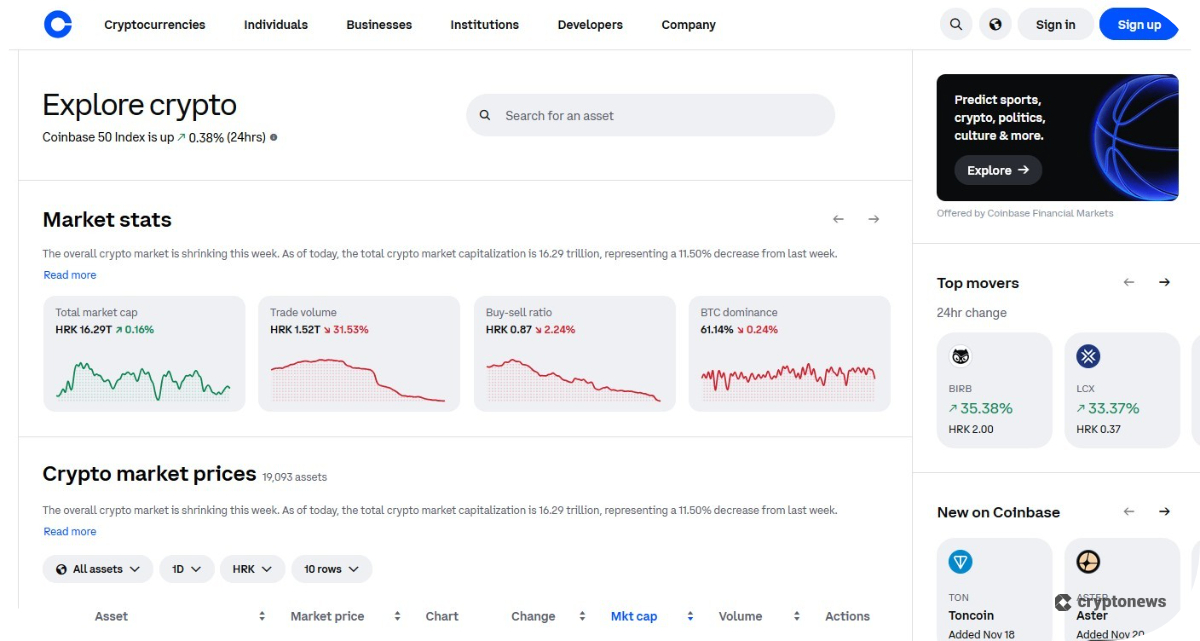The width and height of the screenshot is (1200, 641).
Task: Click the Explore button in the banner
Action: 997,170
